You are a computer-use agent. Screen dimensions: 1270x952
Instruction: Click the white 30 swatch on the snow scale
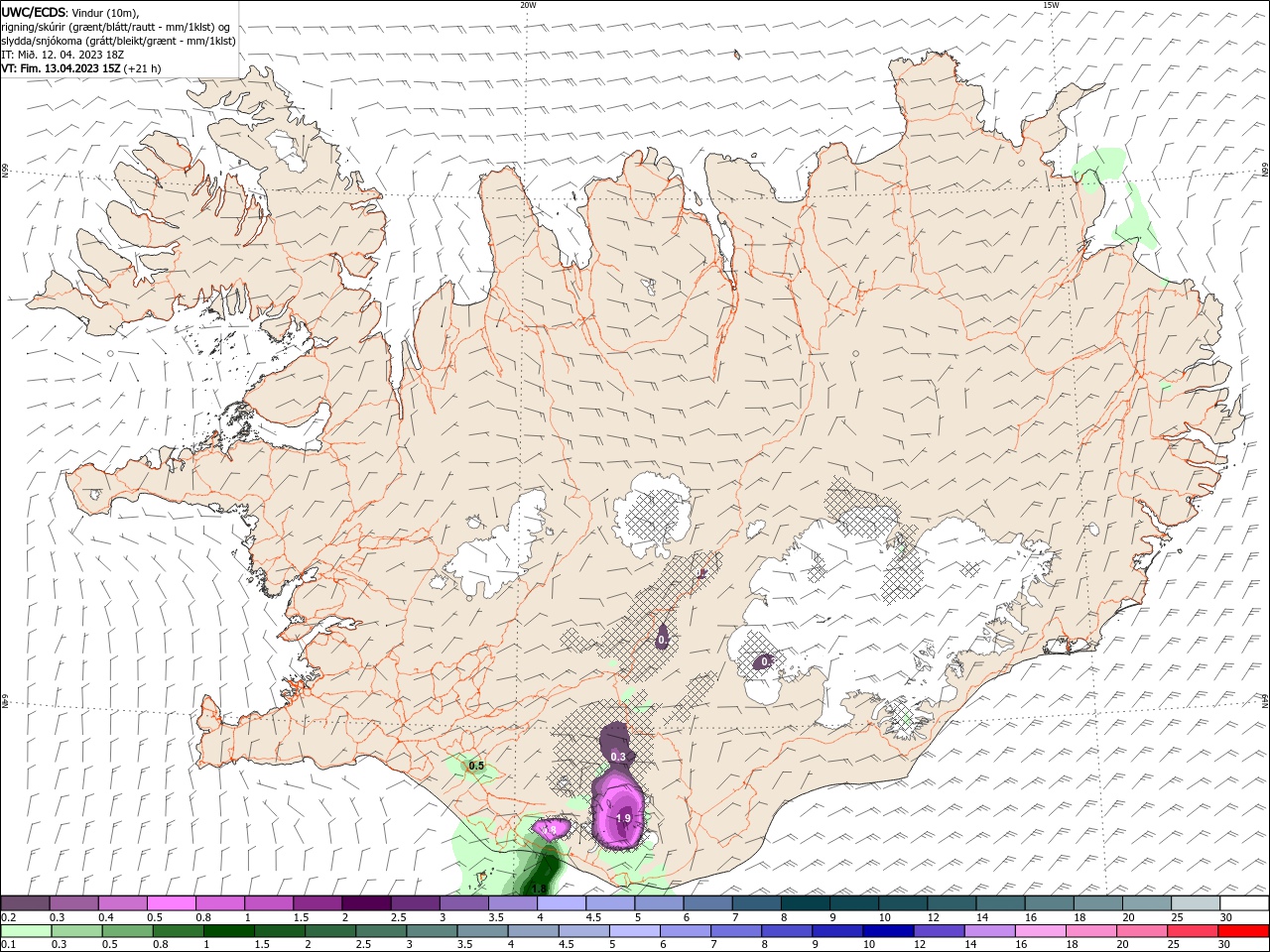click(1244, 903)
